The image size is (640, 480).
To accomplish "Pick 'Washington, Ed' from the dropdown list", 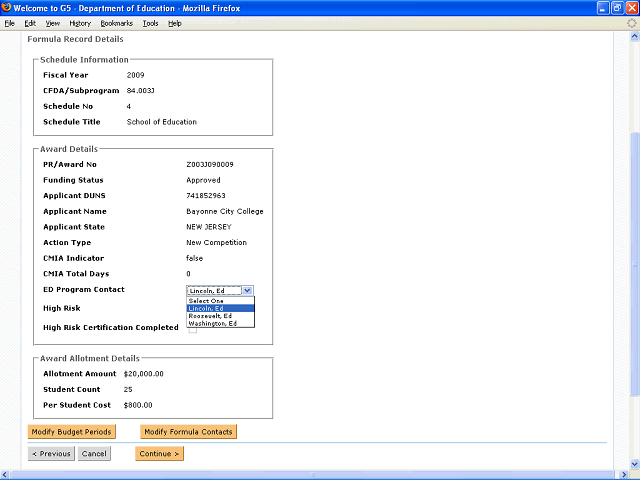I will tap(220, 323).
